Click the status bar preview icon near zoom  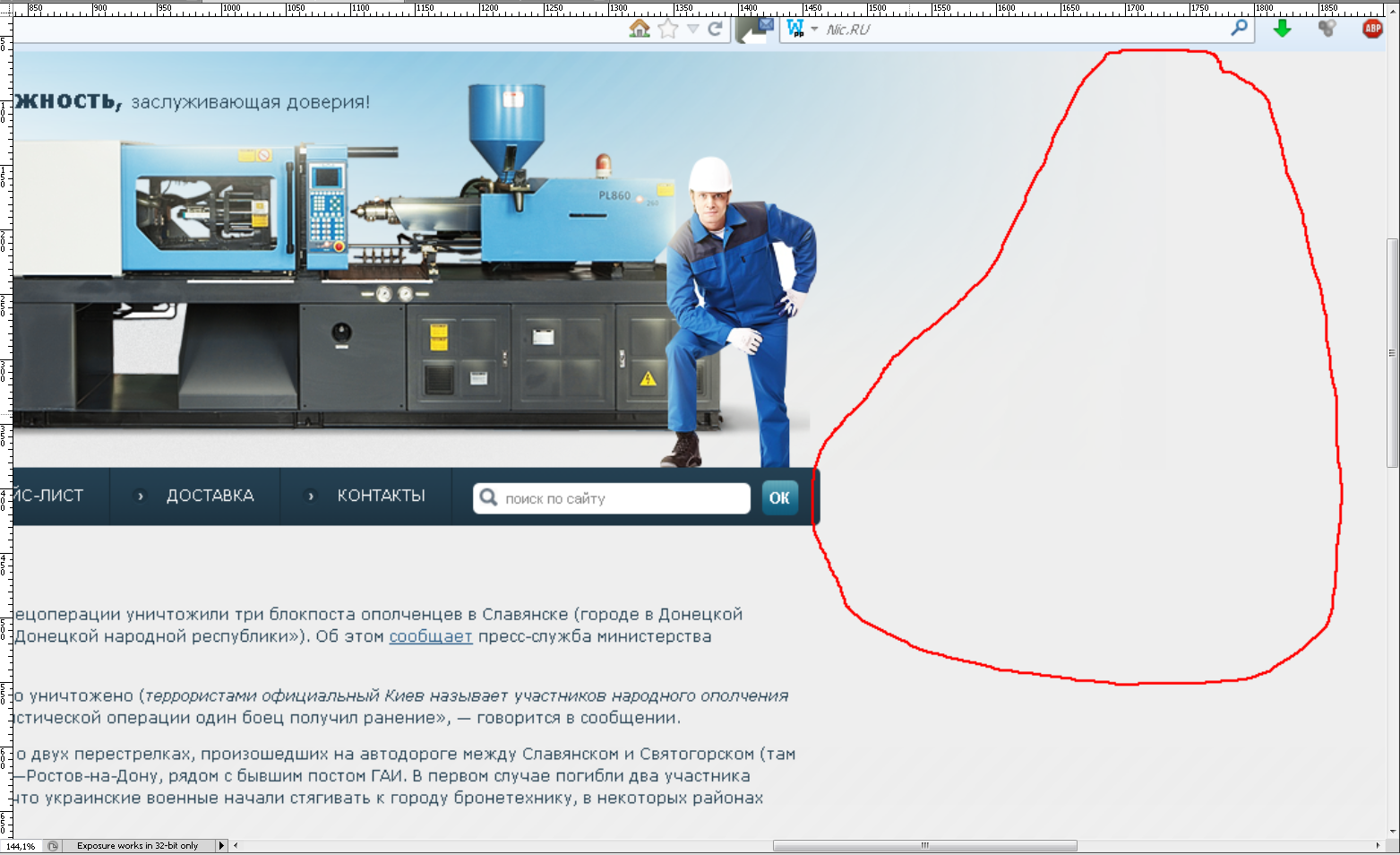(53, 845)
